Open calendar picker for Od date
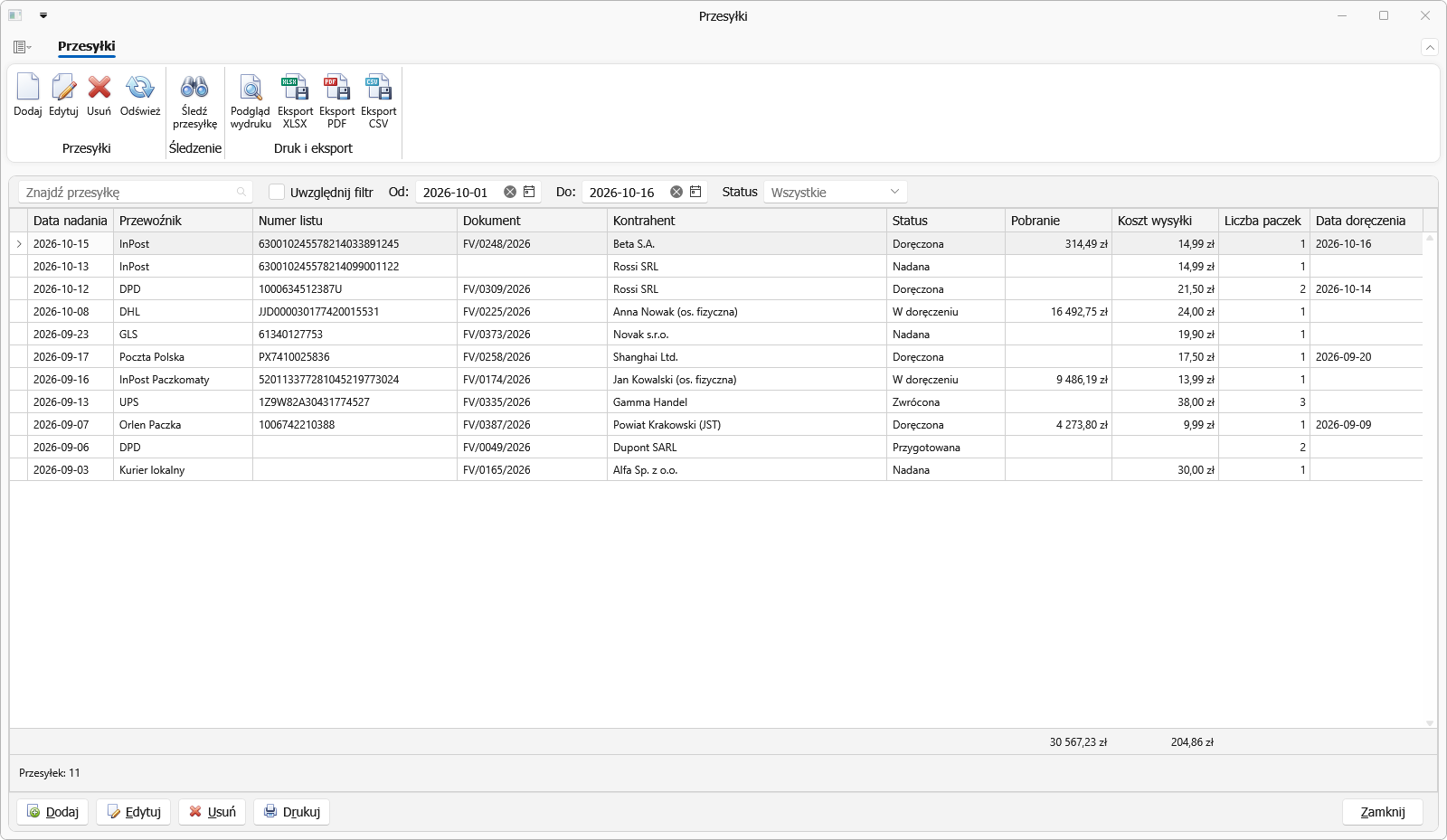This screenshot has width=1447, height=840. (x=529, y=192)
